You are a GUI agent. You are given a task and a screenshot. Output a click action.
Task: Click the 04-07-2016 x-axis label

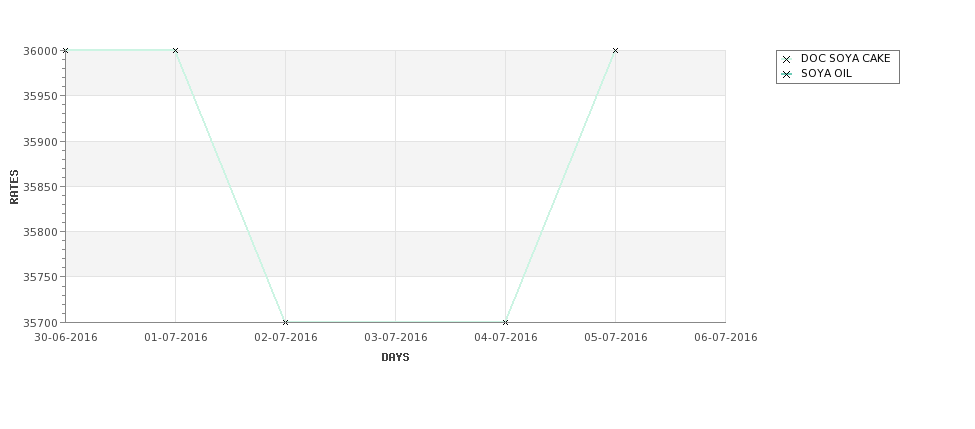(506, 337)
